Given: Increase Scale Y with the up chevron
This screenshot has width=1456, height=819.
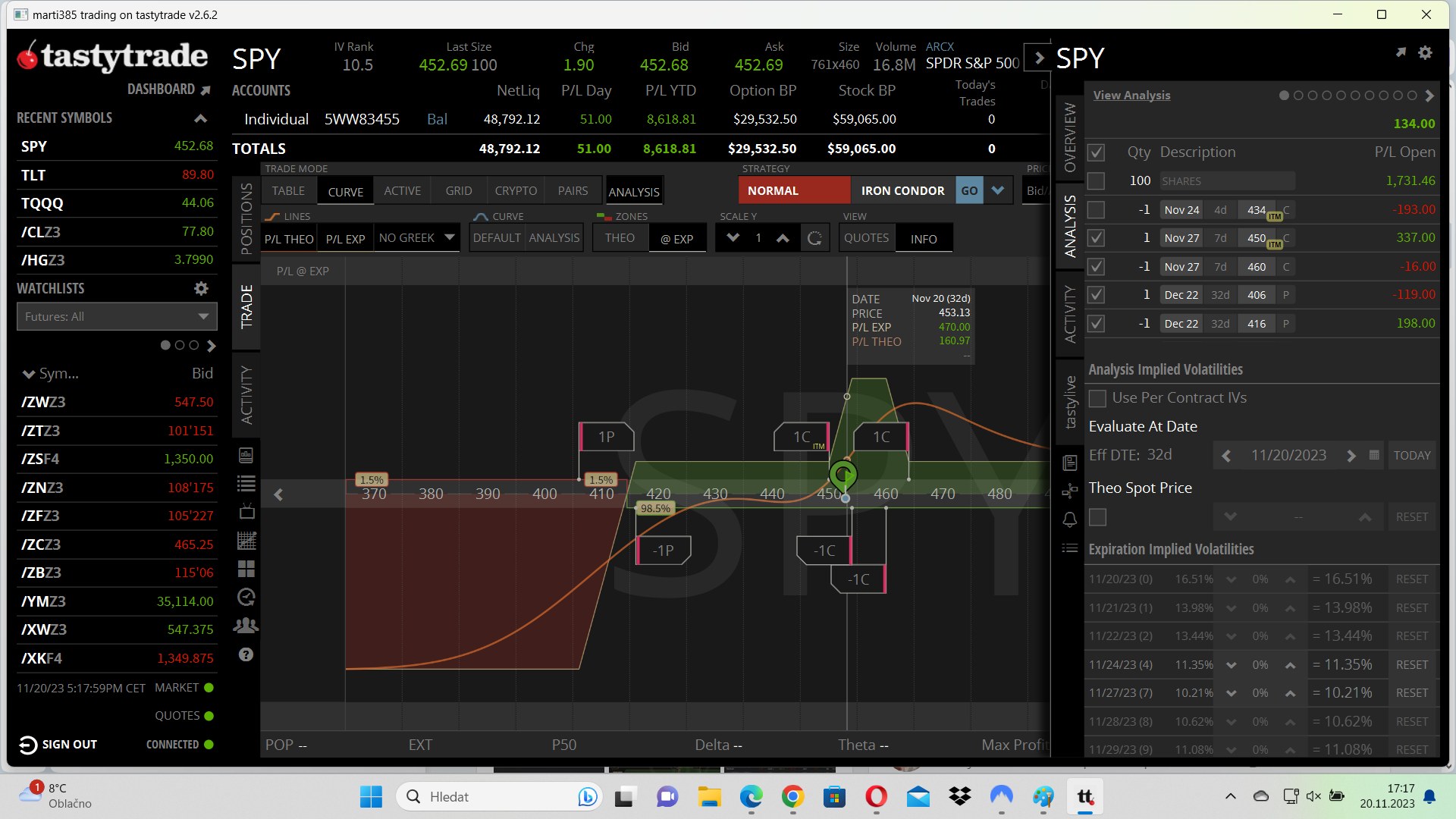Looking at the screenshot, I should click(x=783, y=238).
